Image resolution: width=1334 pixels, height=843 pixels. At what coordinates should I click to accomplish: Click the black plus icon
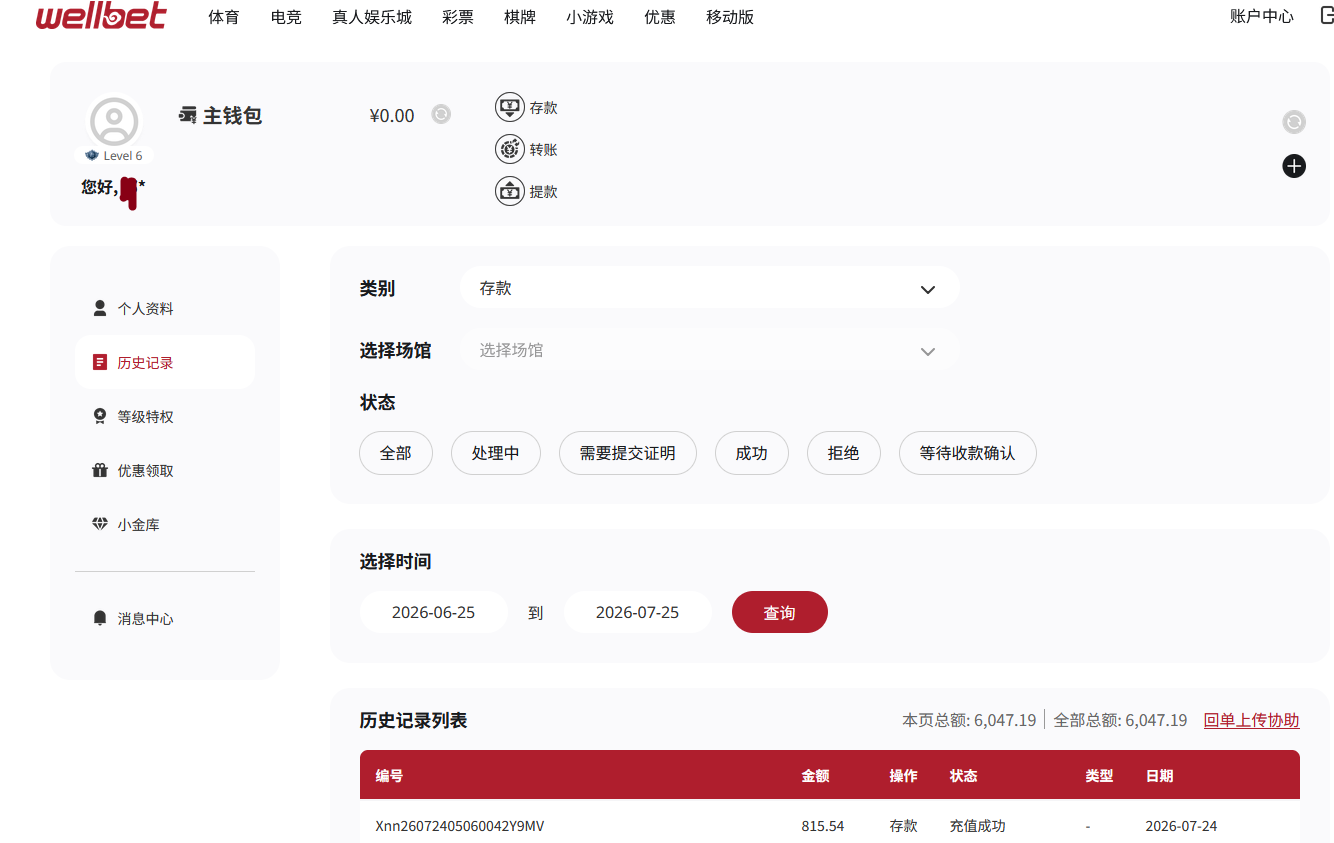pos(1294,166)
